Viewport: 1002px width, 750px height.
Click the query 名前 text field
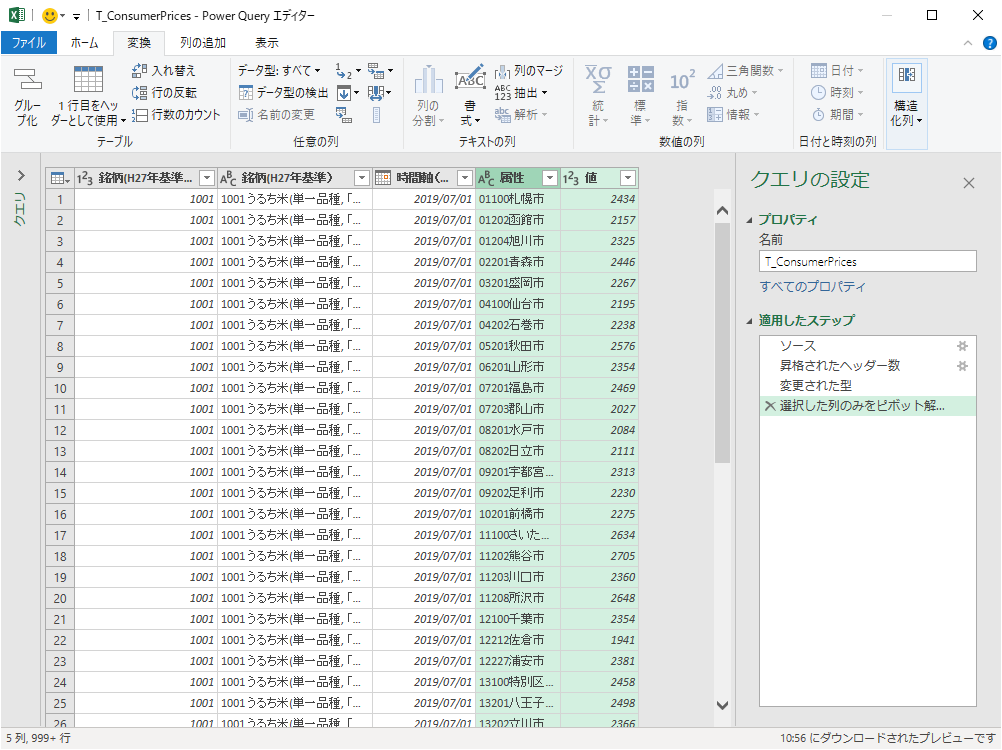867,261
